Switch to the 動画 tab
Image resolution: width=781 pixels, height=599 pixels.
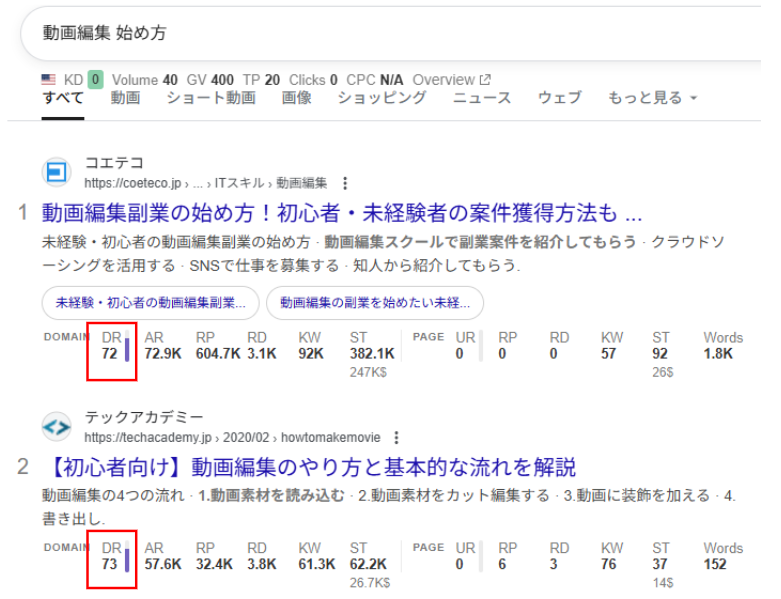[125, 98]
